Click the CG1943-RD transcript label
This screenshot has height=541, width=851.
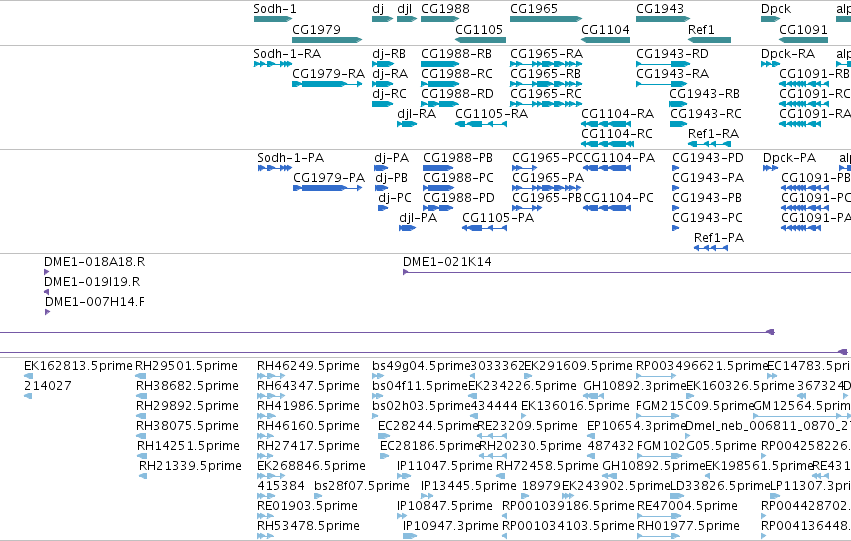672,54
